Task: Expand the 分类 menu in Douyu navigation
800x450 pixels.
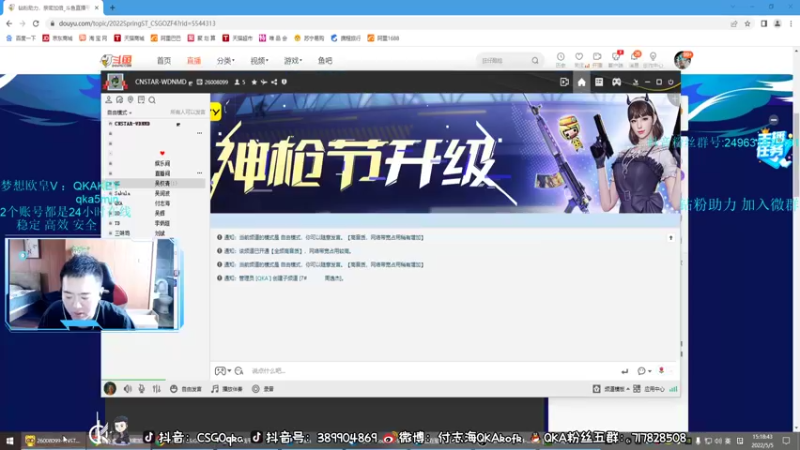Action: (x=226, y=61)
